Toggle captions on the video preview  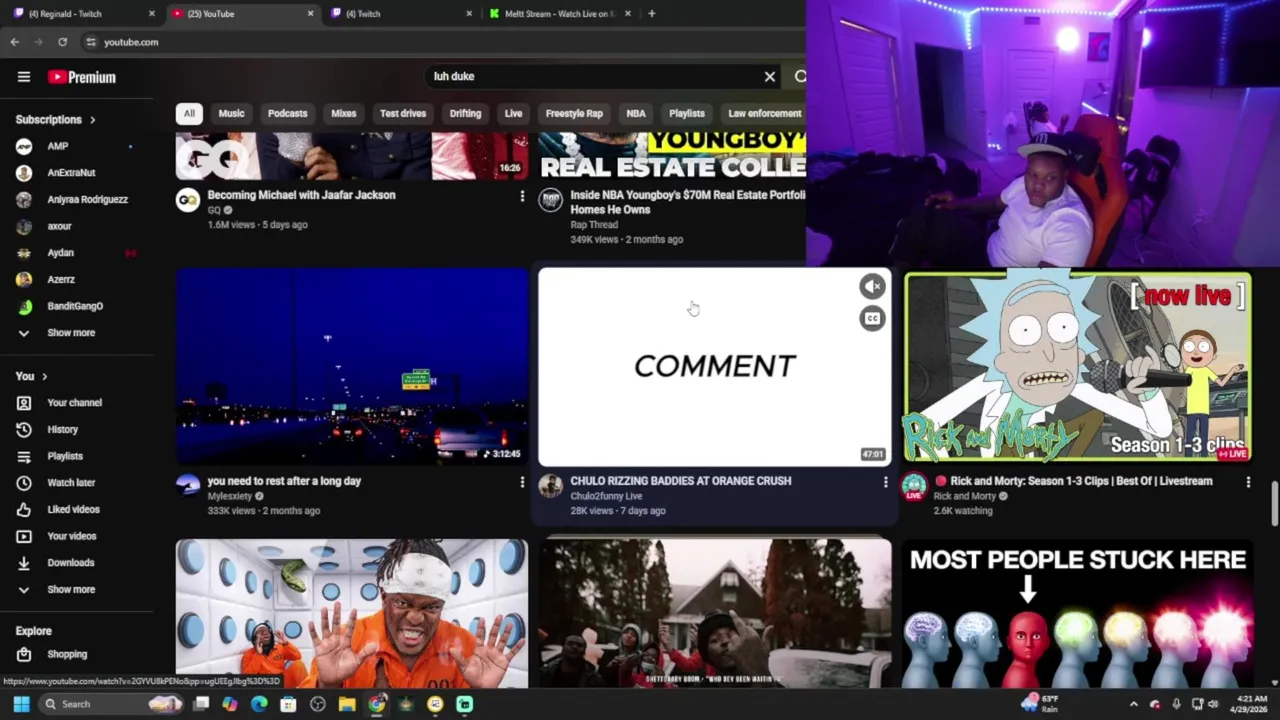point(872,319)
